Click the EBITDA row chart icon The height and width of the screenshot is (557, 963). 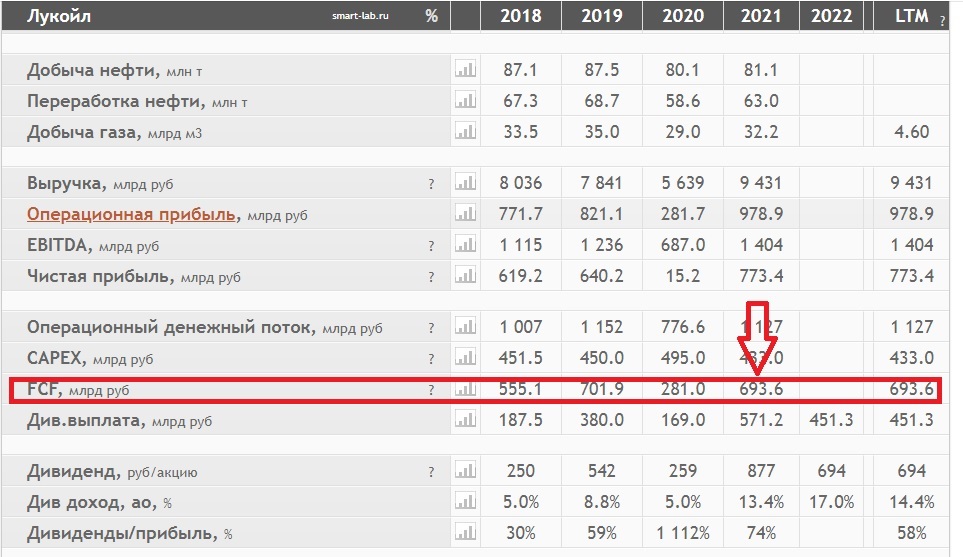[465, 245]
